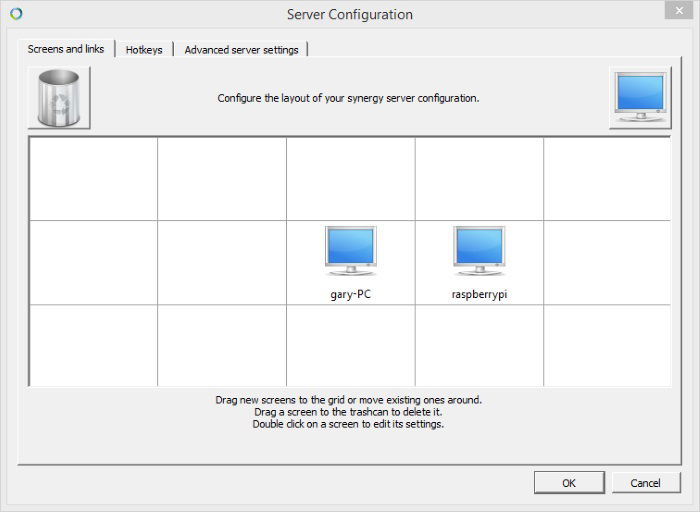Screen dimensions: 700x512
Task: Close the Server Configuration window
Action: click(679, 10)
